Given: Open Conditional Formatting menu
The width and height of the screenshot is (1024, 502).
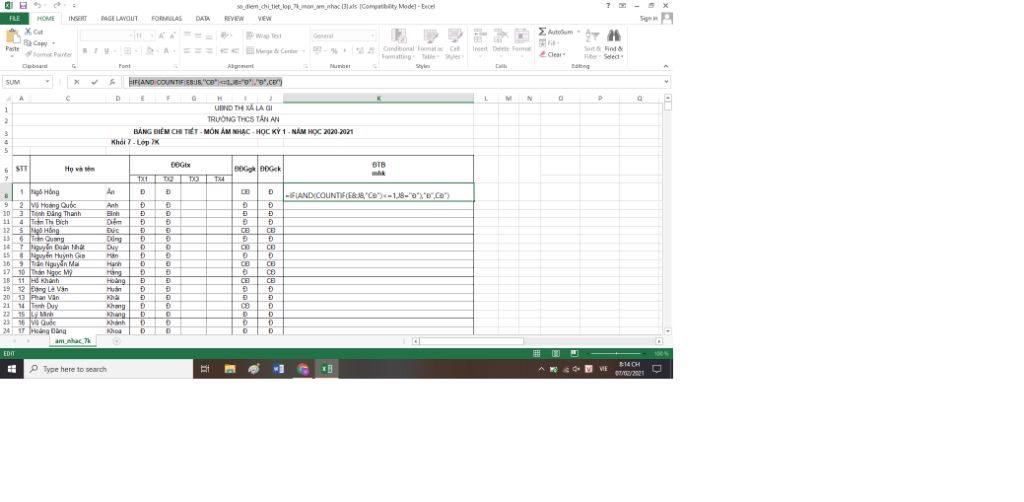Looking at the screenshot, I should click(398, 44).
